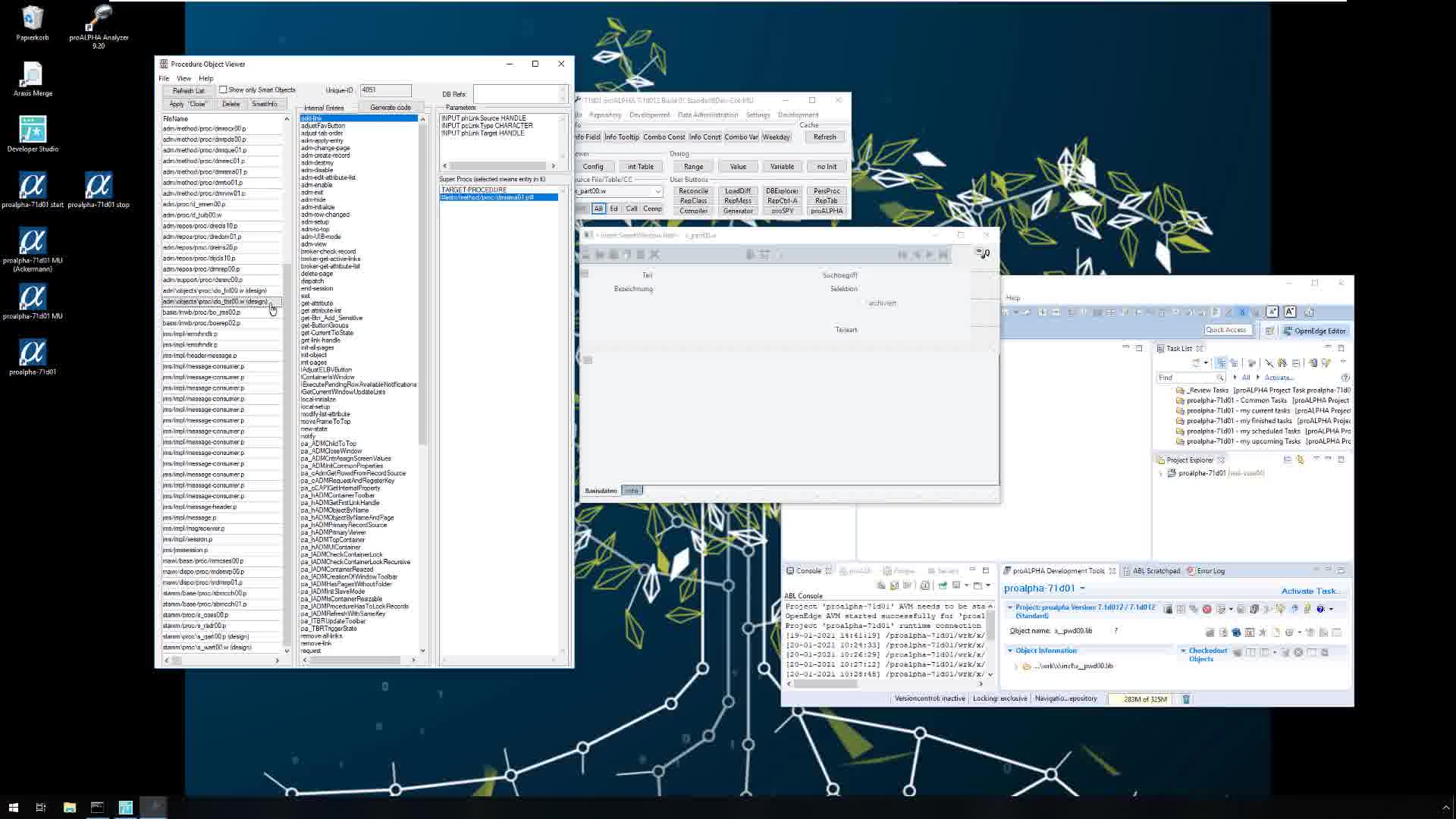Select the Call toggle in proALPHA tools window
Viewport: 1456px width, 819px height.
[x=632, y=209]
